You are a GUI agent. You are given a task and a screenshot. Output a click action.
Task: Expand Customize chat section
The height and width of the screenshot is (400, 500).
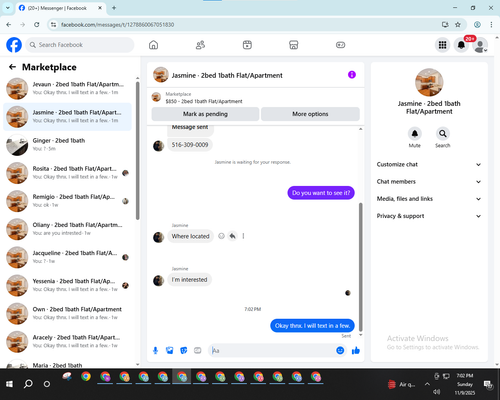point(429,164)
